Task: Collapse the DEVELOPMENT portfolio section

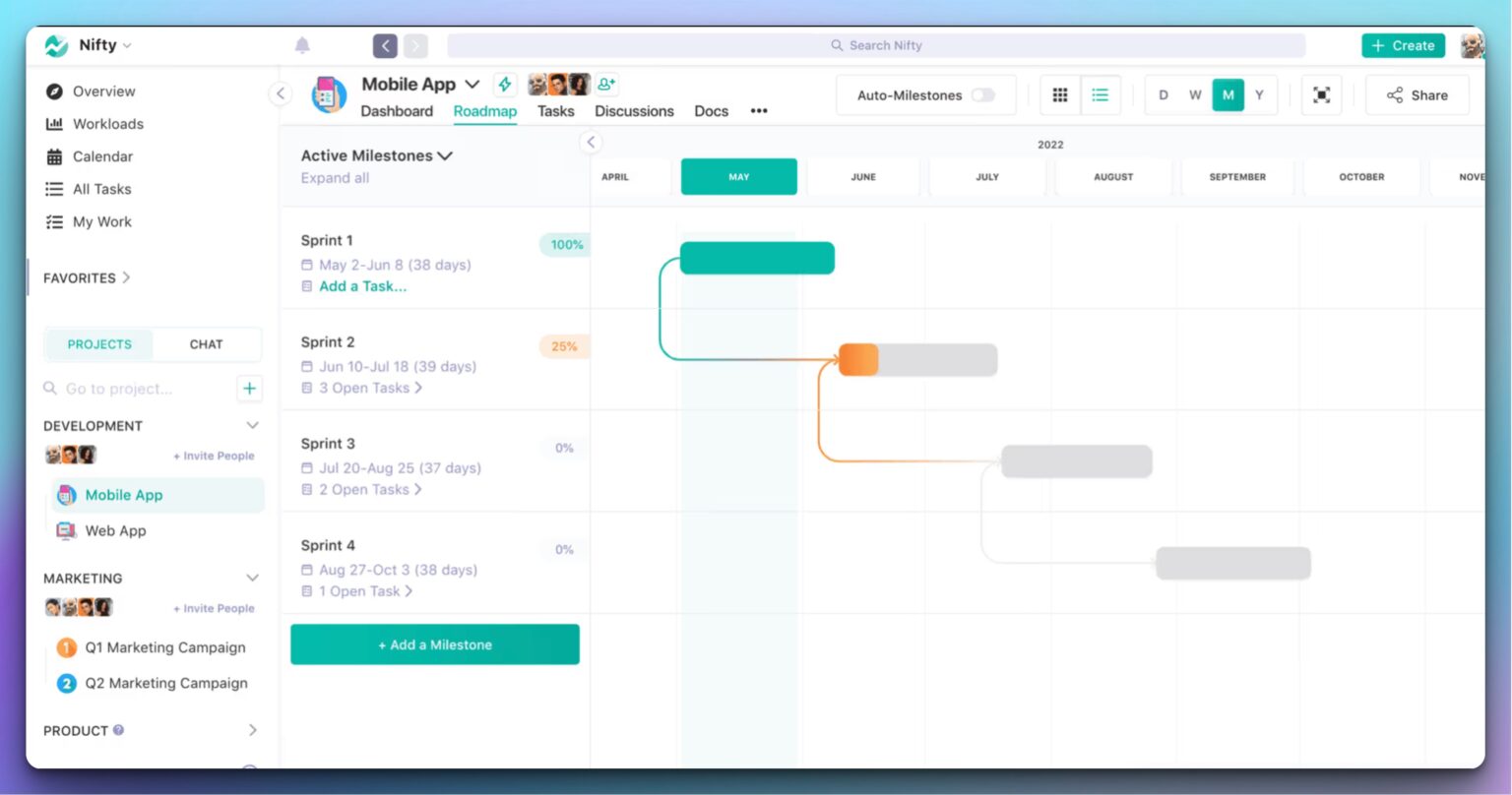Action: tap(252, 425)
